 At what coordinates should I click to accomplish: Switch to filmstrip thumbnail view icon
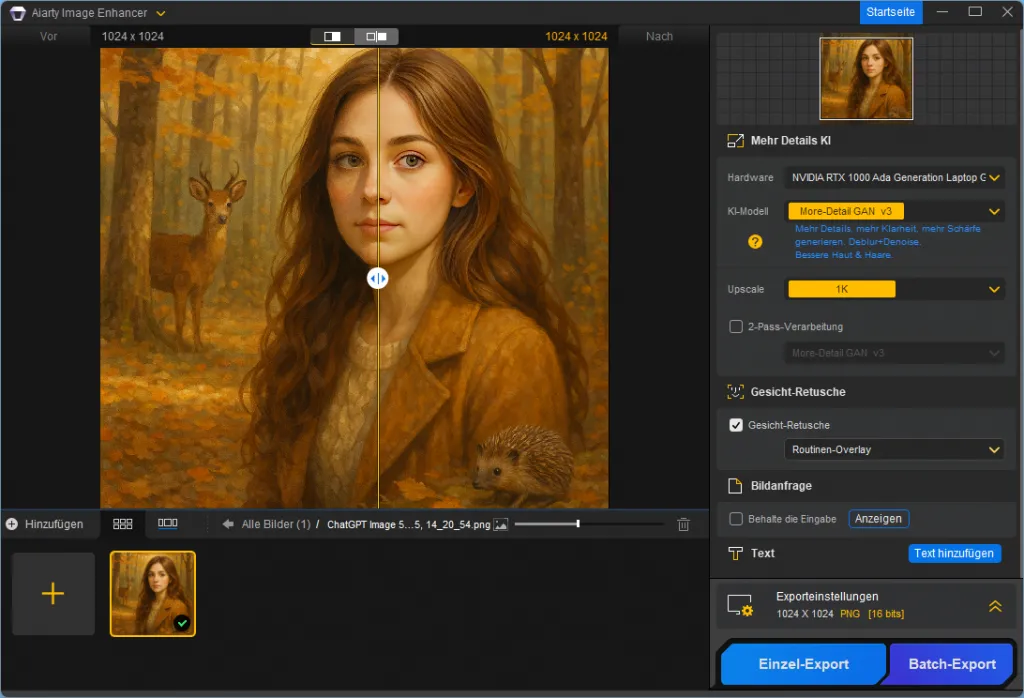click(x=168, y=523)
